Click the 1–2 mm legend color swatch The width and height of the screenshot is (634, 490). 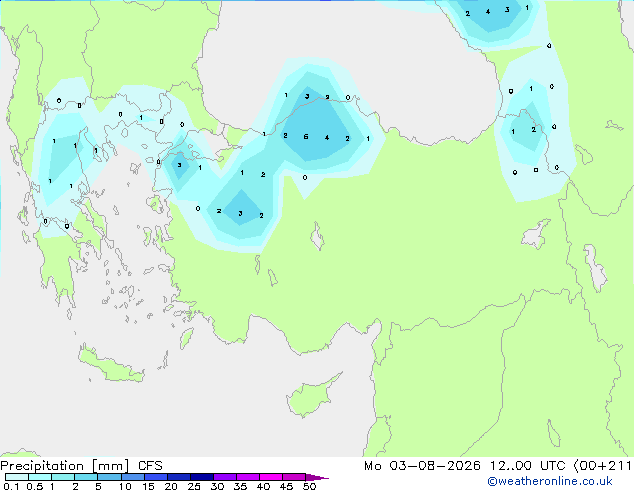63,477
